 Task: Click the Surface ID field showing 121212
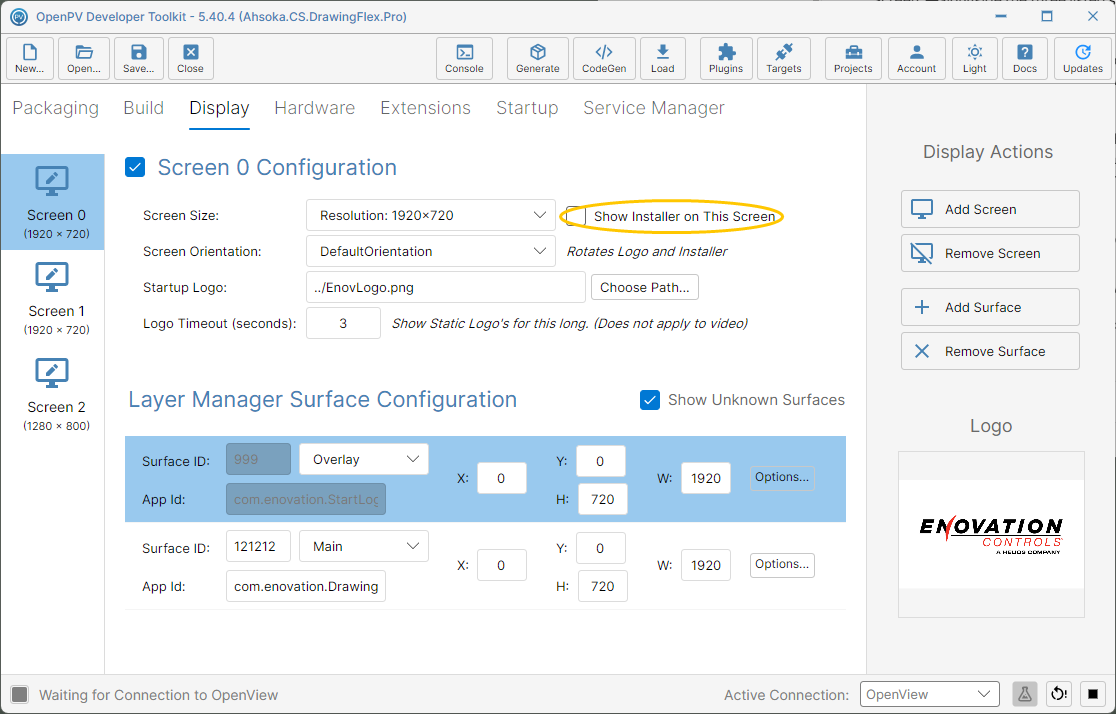[x=258, y=546]
